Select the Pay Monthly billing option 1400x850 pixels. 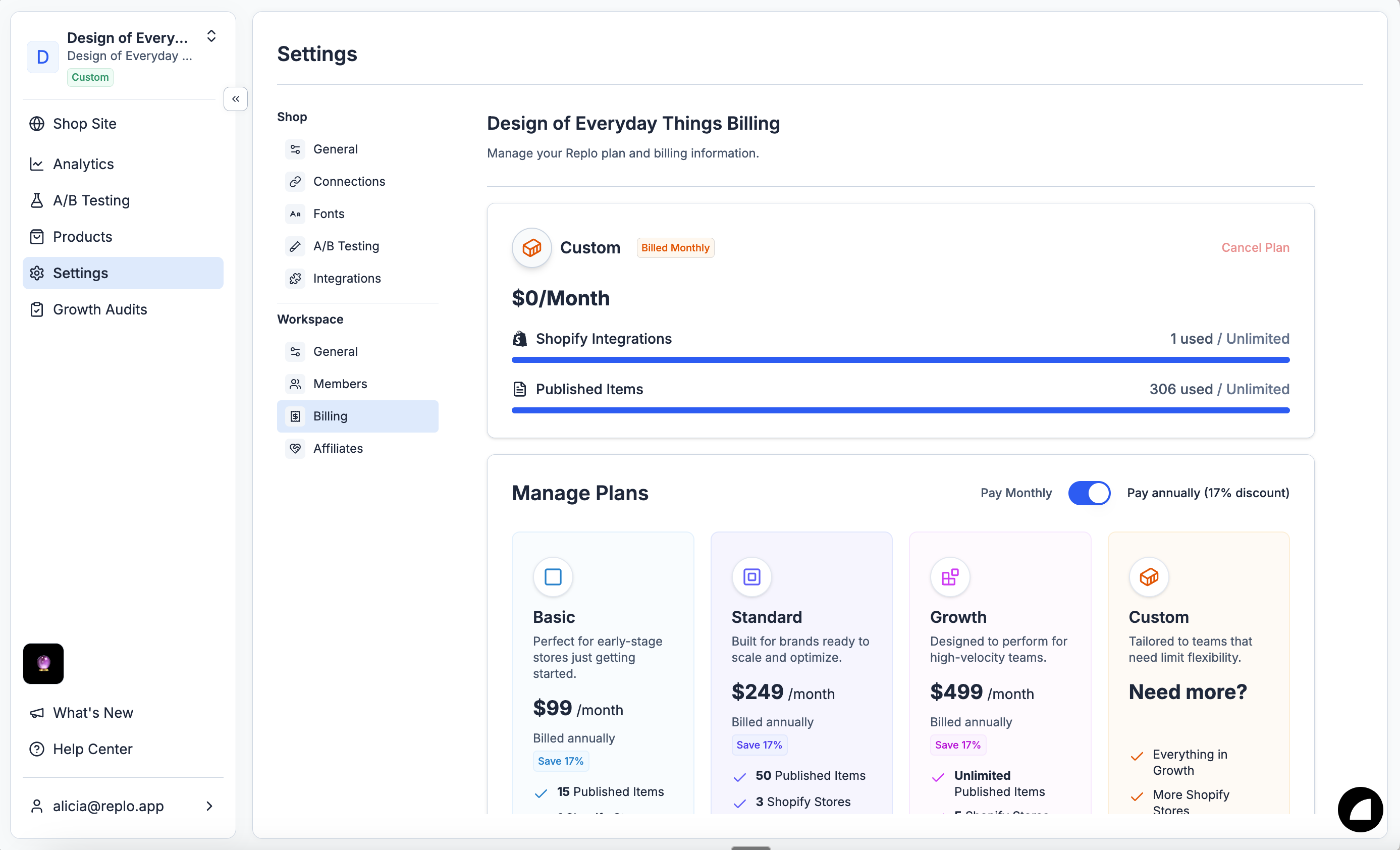click(1016, 493)
